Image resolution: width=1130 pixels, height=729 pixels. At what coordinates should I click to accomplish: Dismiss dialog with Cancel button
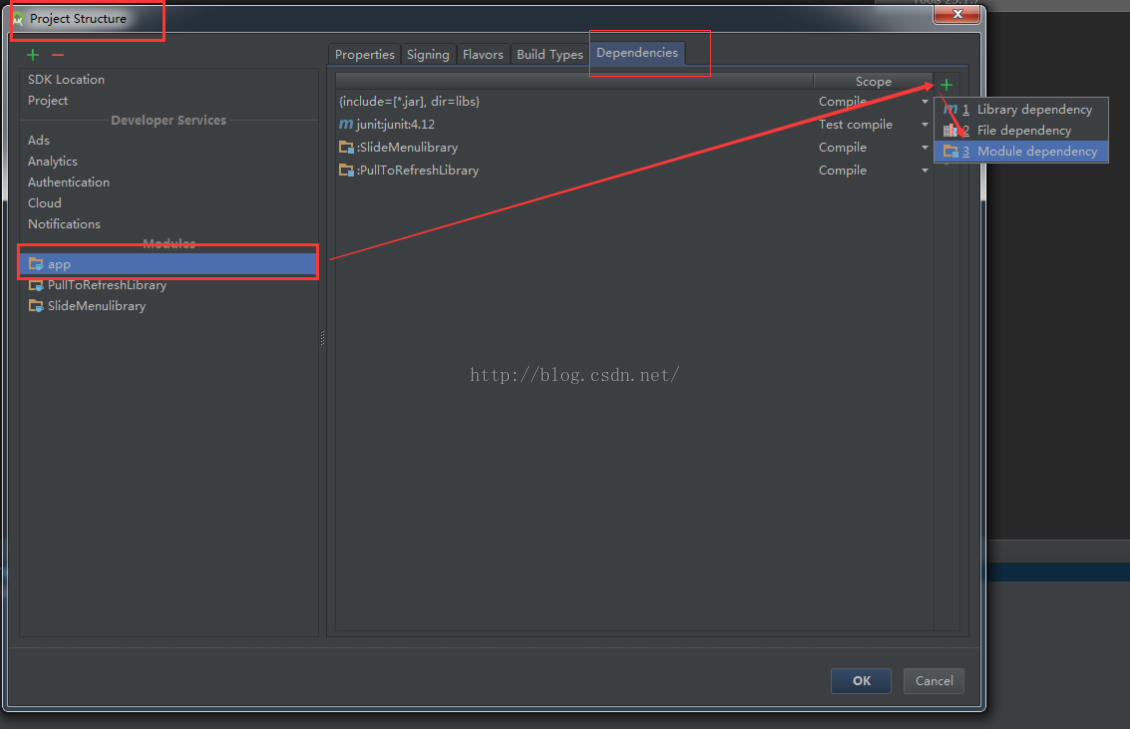coord(934,681)
